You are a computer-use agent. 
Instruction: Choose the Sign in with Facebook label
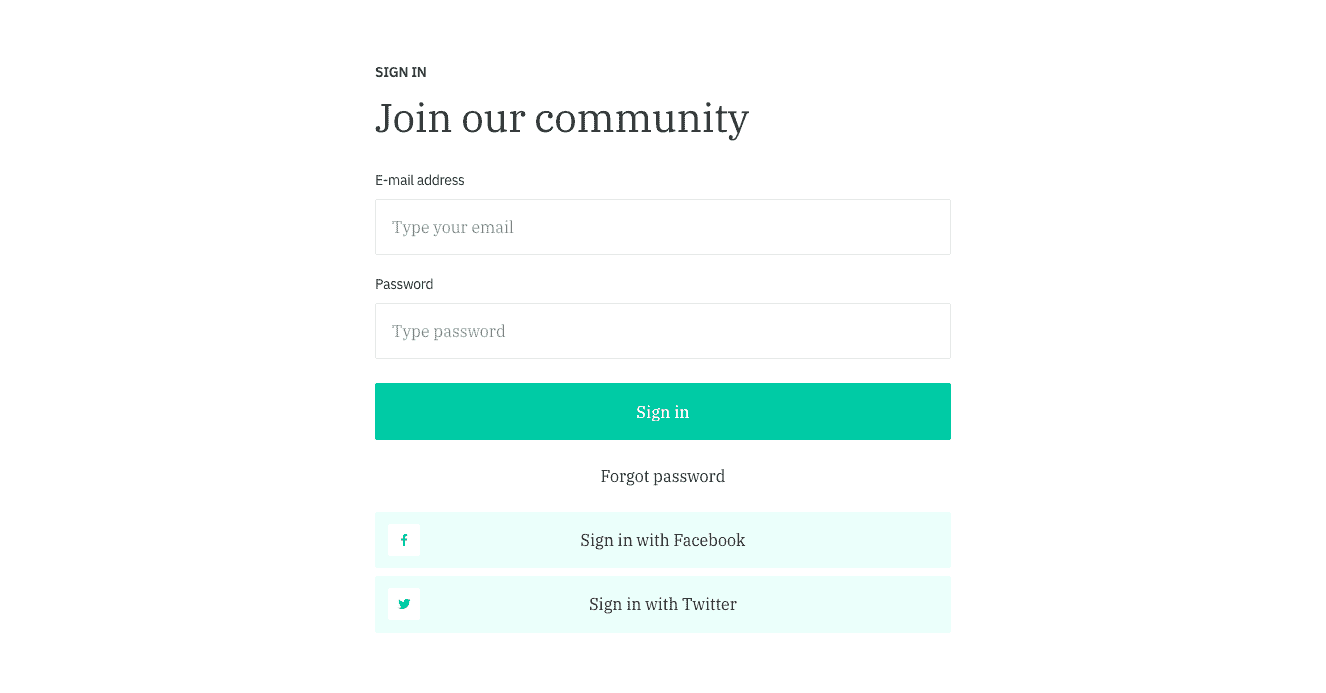pos(662,540)
